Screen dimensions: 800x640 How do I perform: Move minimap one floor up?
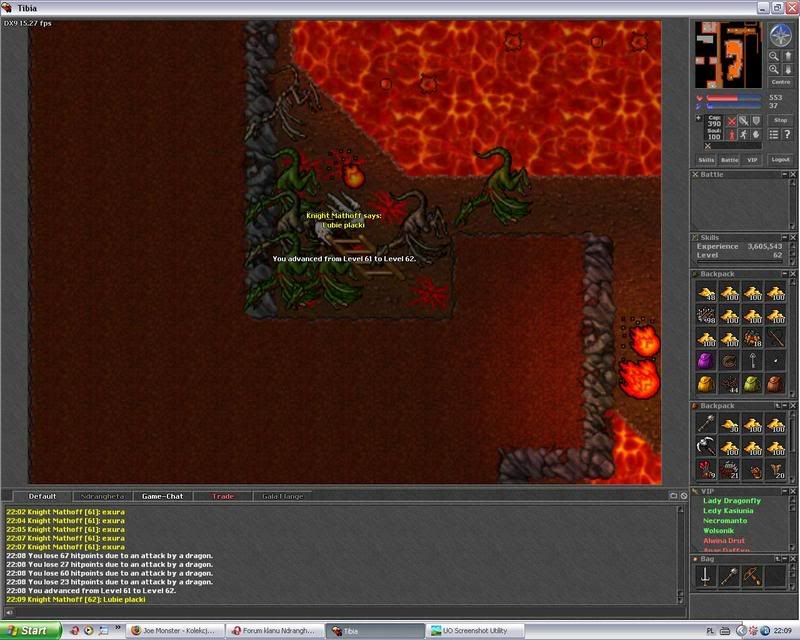pyautogui.click(x=787, y=56)
